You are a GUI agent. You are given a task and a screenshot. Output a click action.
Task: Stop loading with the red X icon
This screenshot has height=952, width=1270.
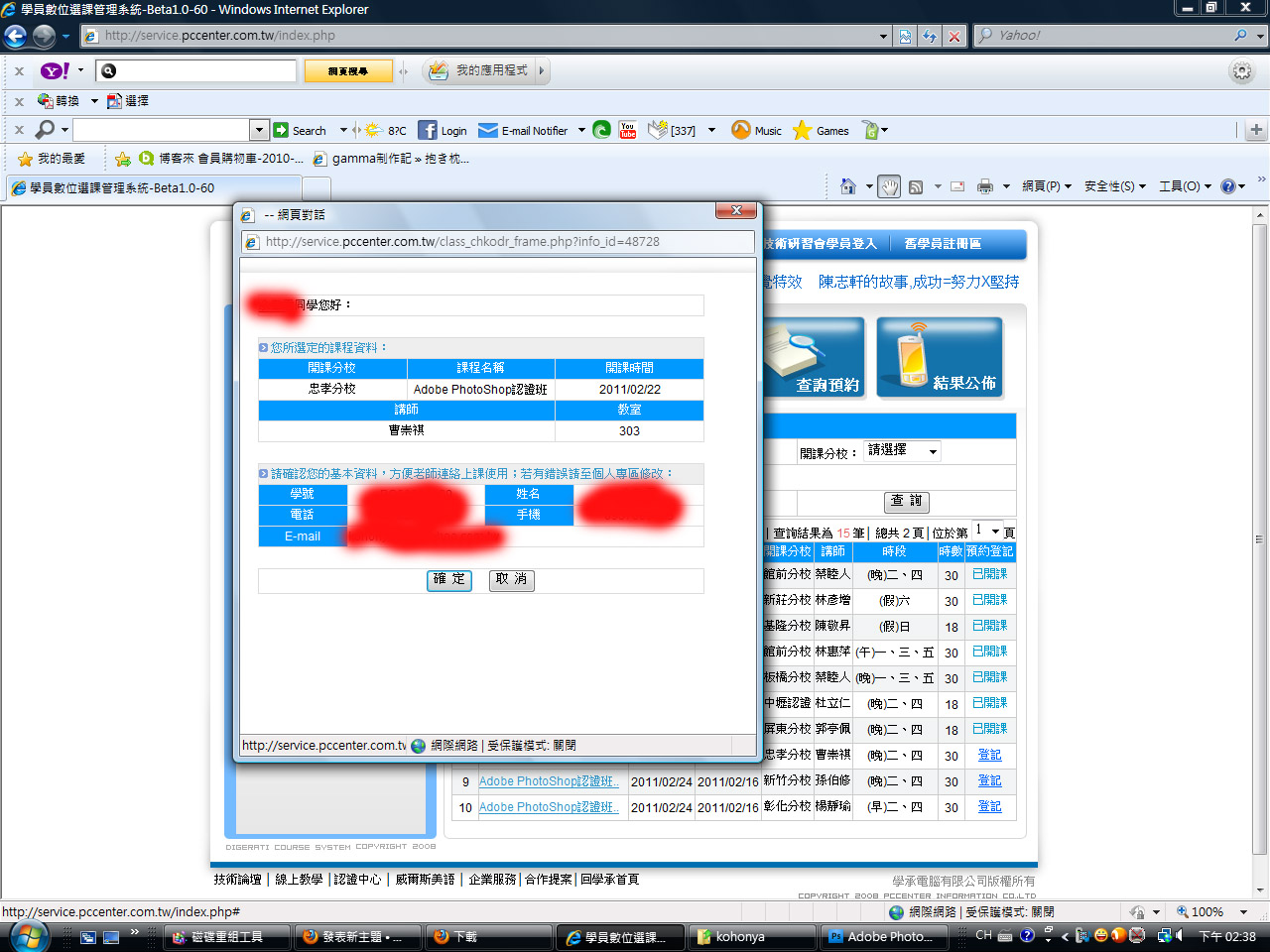click(x=953, y=36)
